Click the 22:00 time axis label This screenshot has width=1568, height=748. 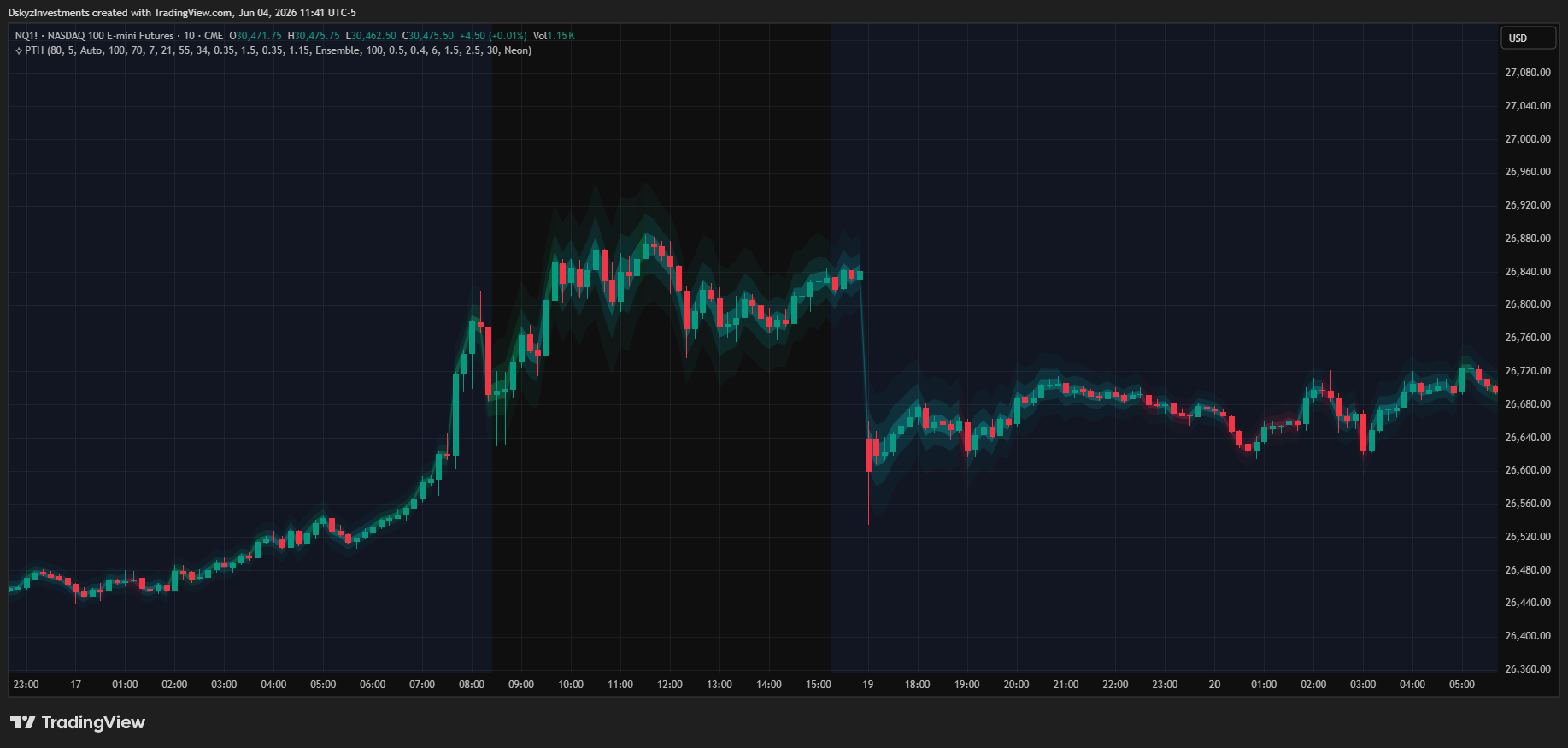[x=1115, y=685]
